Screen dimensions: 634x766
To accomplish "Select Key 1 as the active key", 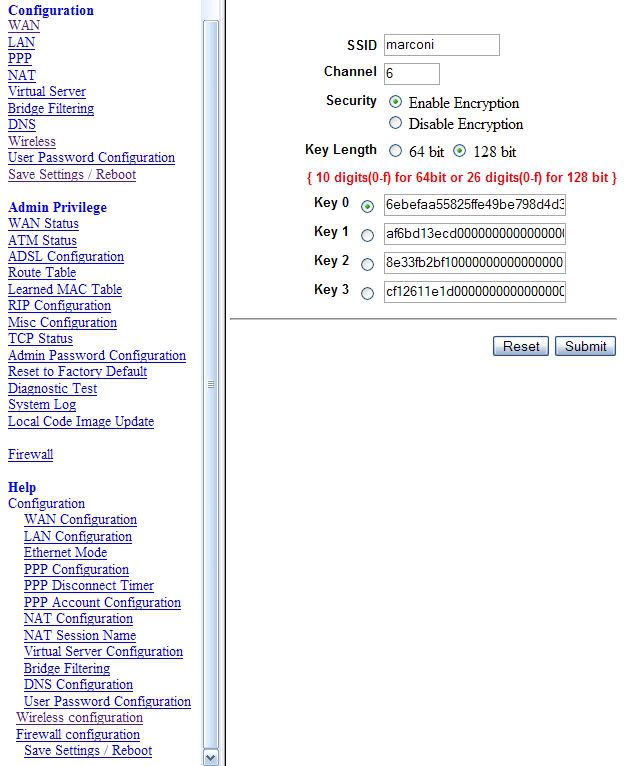I will pyautogui.click(x=368, y=235).
